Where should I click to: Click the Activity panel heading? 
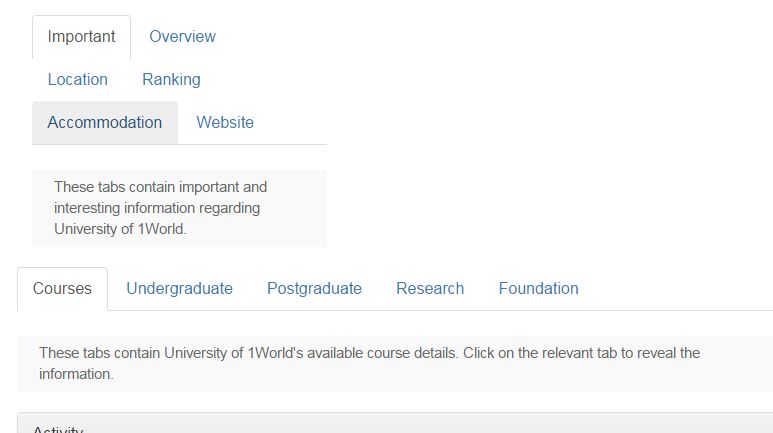[395, 425]
